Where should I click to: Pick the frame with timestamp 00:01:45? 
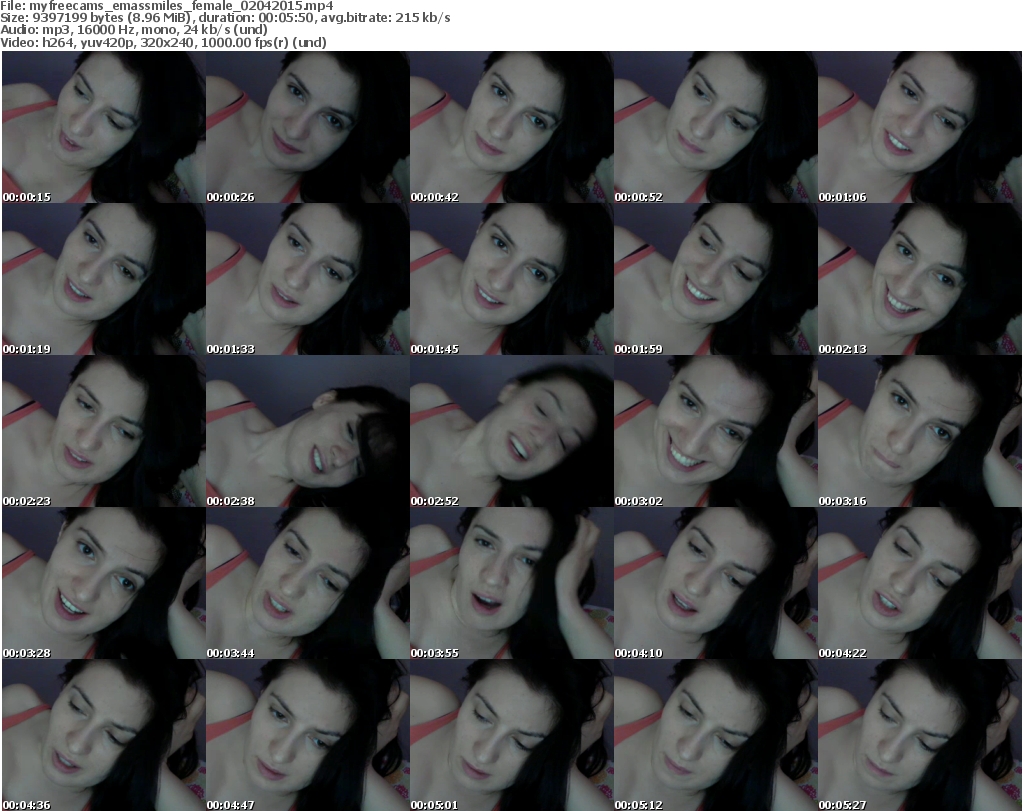511,279
